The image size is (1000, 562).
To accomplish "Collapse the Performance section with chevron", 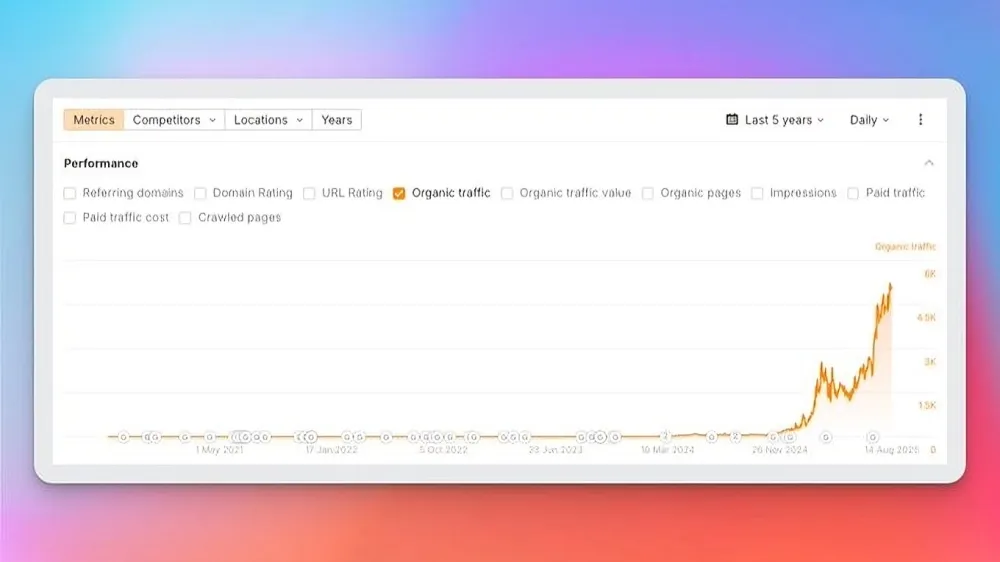I will tap(929, 163).
